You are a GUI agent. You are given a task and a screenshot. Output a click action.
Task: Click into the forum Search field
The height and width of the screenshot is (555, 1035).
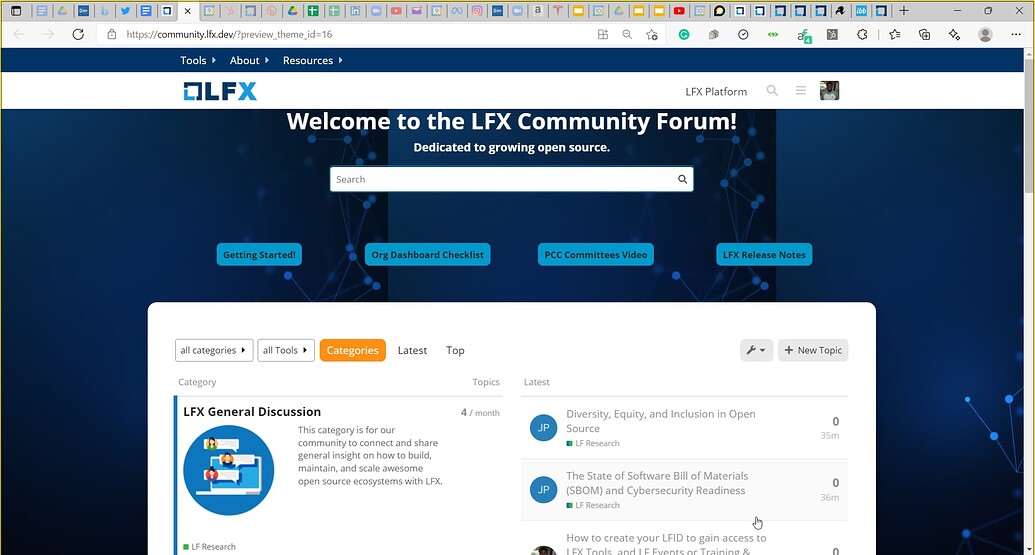click(500, 180)
